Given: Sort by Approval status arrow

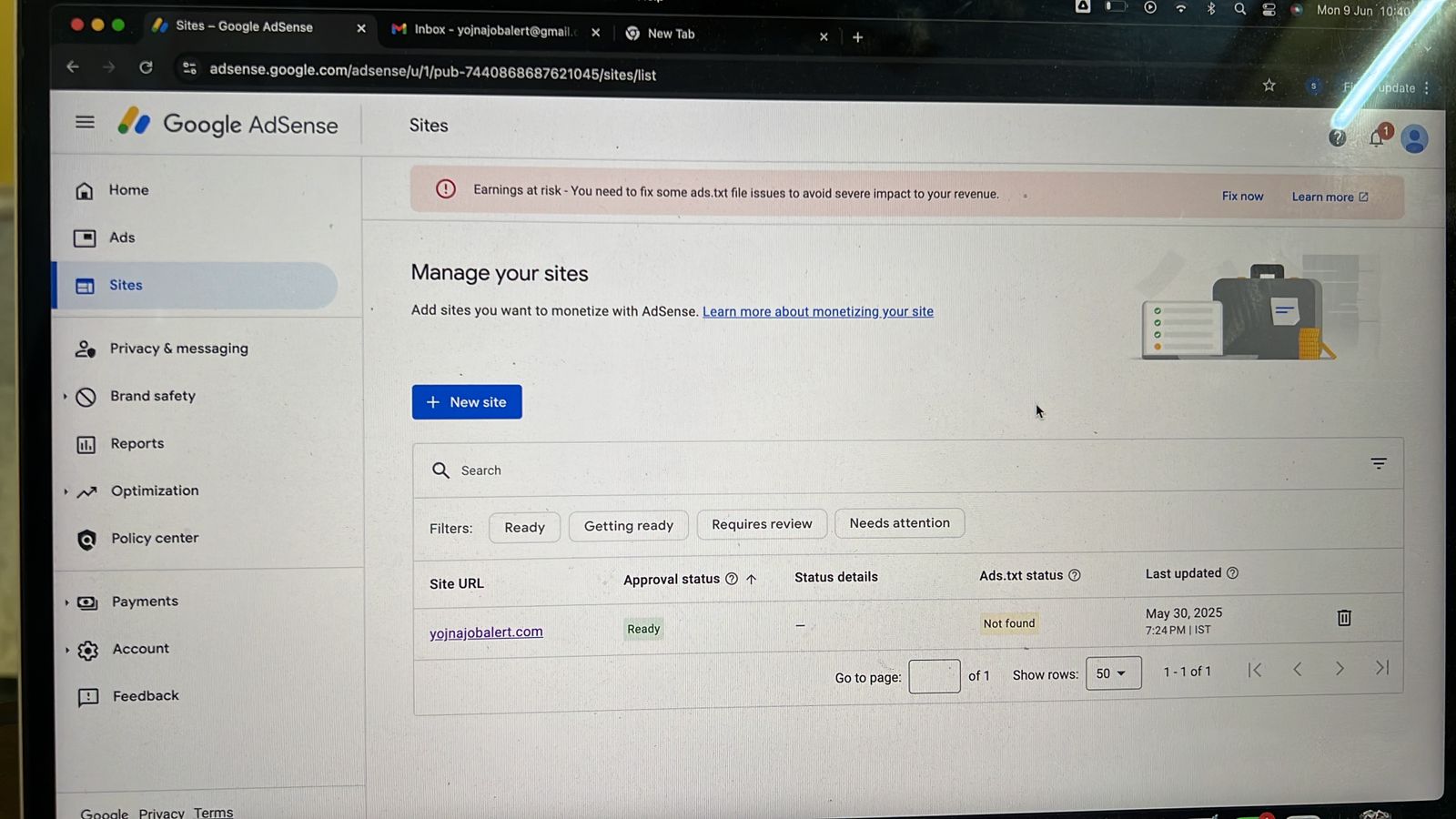Looking at the screenshot, I should (x=752, y=579).
